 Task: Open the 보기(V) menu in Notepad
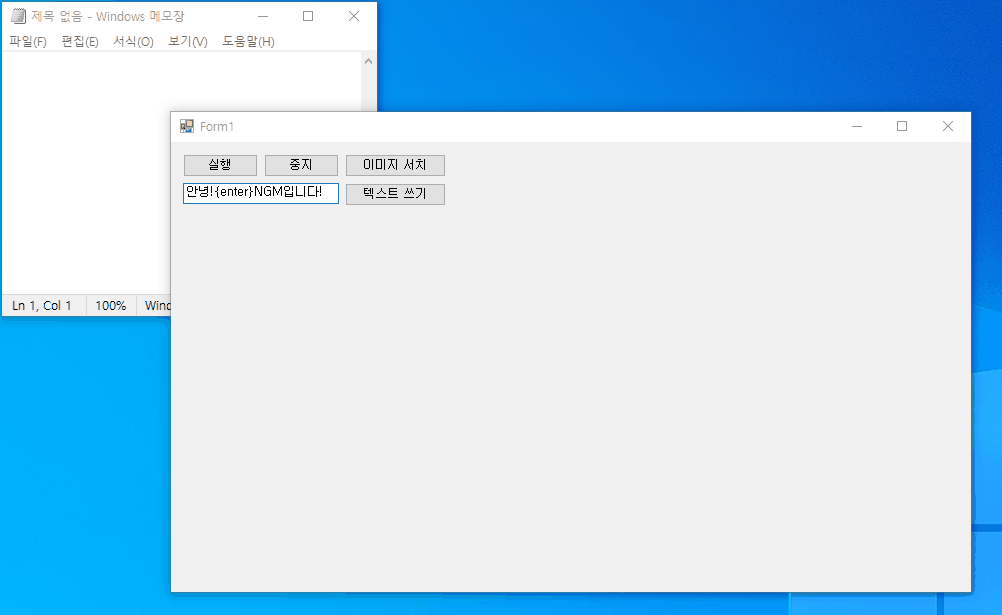188,42
